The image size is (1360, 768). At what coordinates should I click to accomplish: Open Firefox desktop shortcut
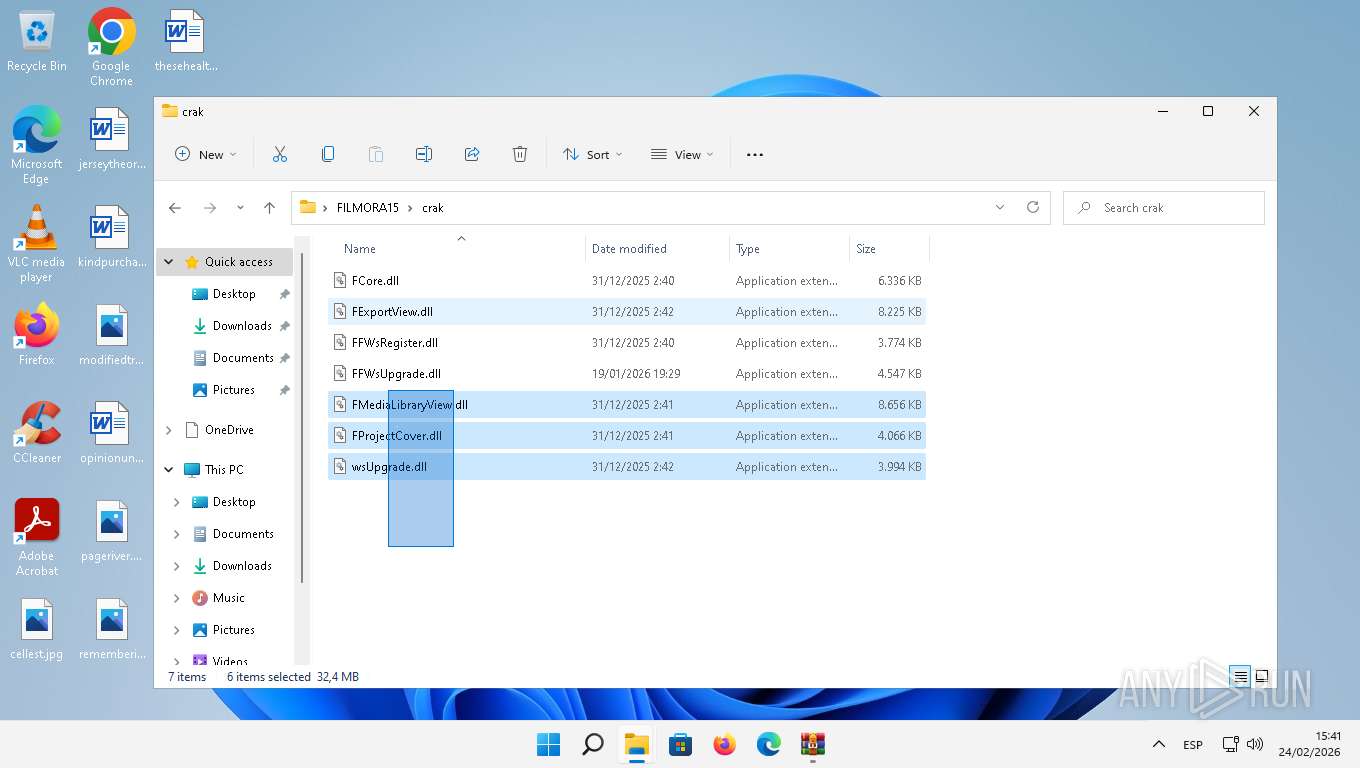[x=36, y=334]
